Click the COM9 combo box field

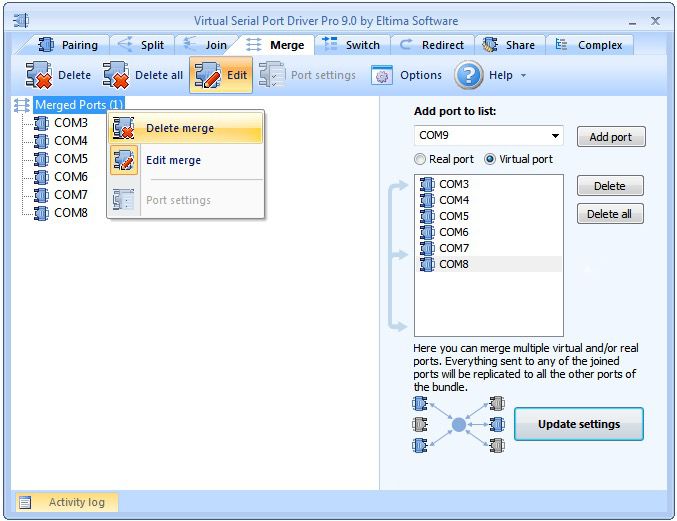488,136
